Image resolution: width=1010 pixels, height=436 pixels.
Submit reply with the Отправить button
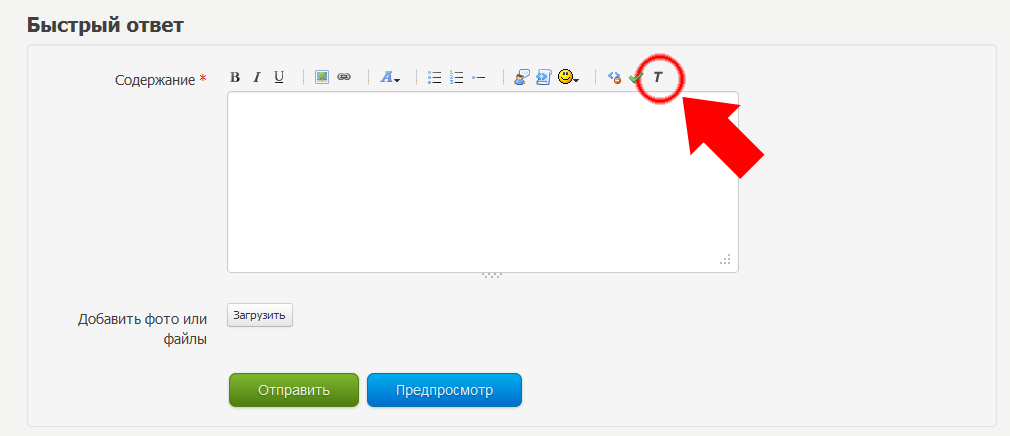coord(294,390)
